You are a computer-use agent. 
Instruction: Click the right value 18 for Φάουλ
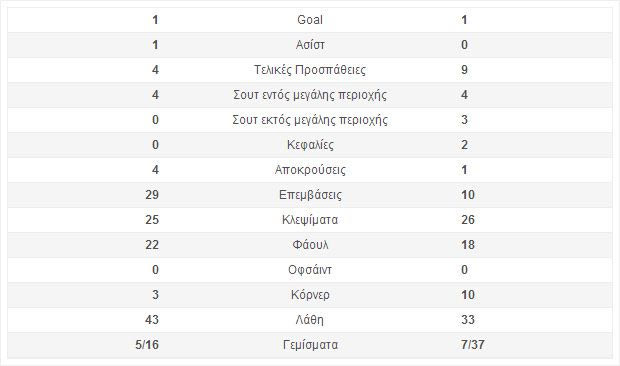tap(468, 245)
